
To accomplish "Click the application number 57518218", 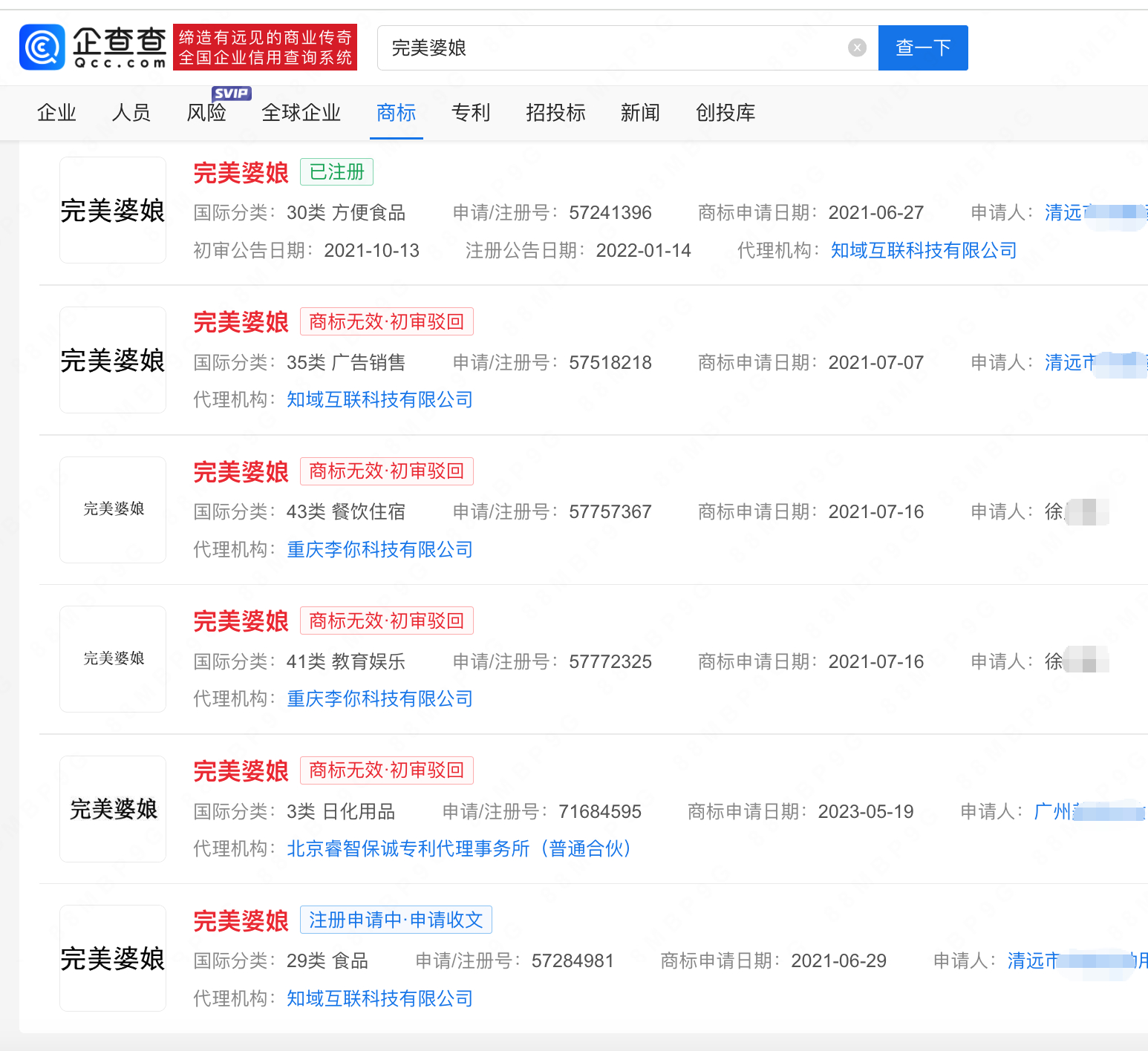I will point(610,363).
